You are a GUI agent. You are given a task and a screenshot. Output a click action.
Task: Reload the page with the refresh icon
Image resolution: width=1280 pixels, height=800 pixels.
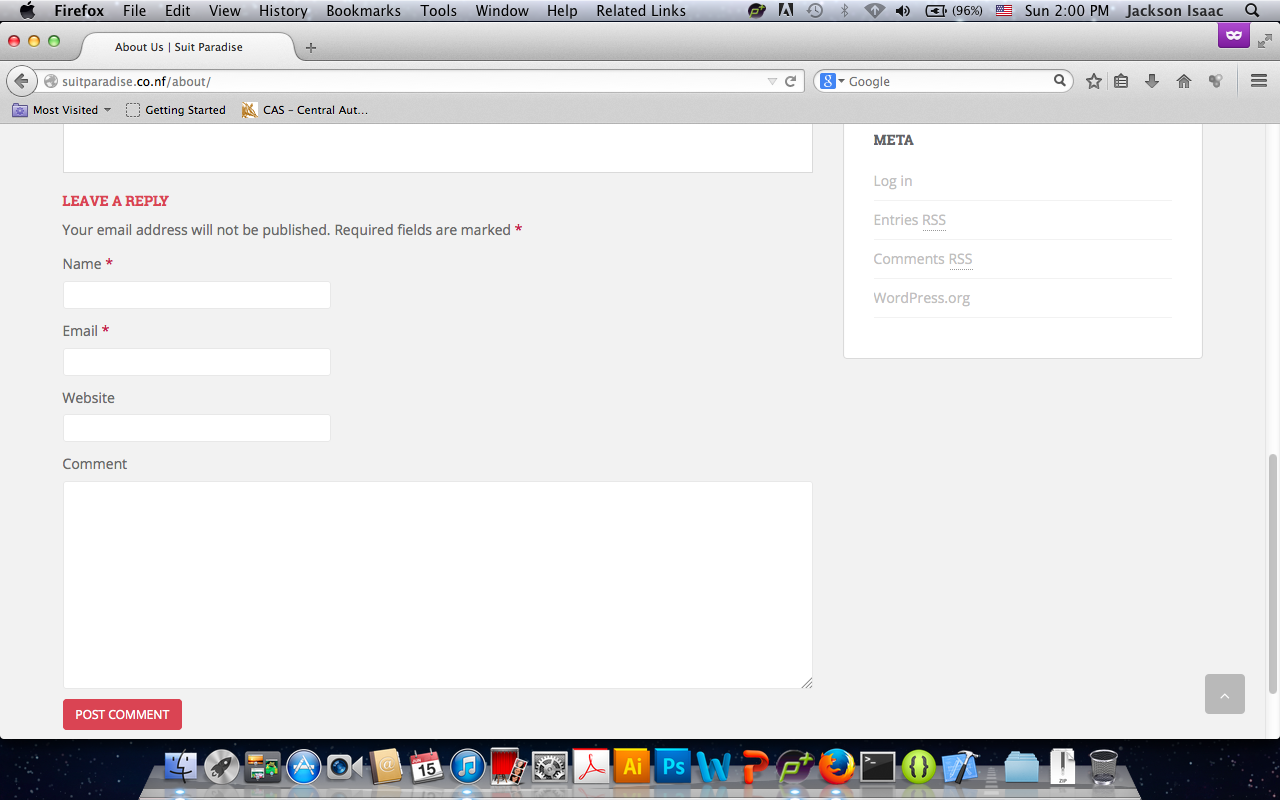coord(790,81)
